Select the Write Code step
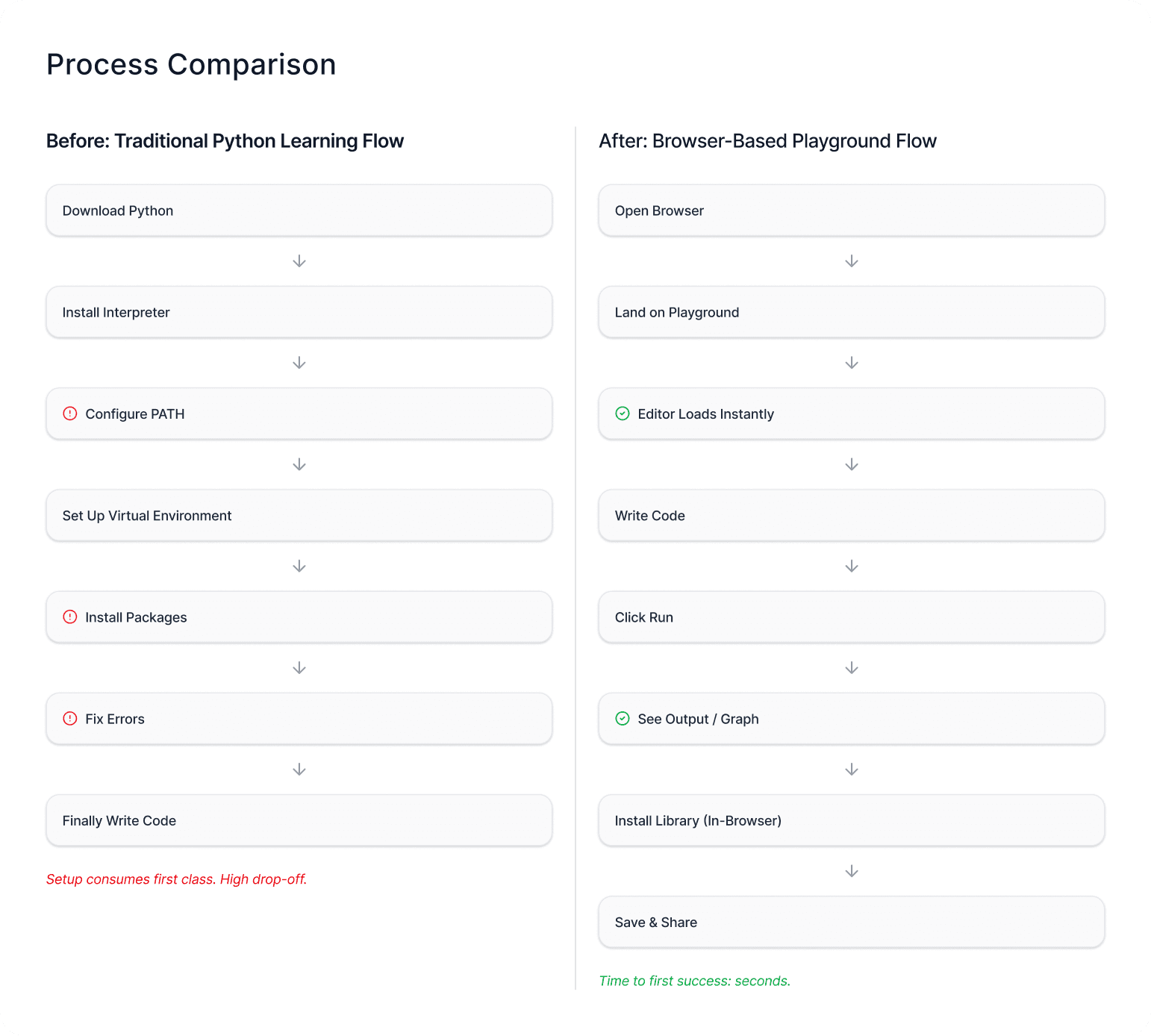Screen dimensions: 1151x1036 coord(852,516)
